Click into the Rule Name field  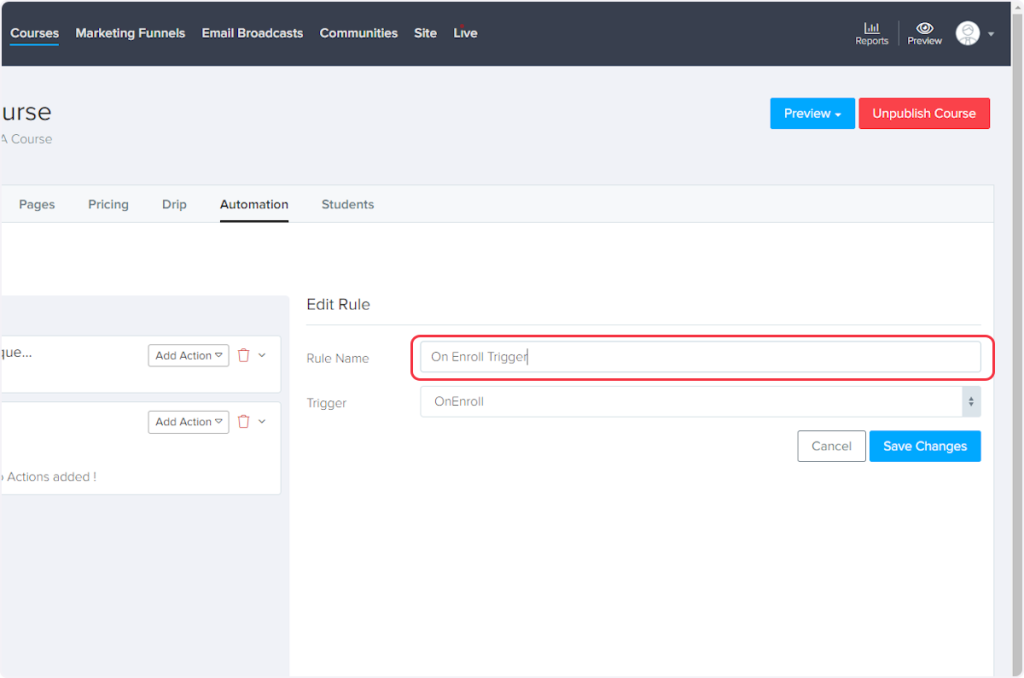[700, 357]
